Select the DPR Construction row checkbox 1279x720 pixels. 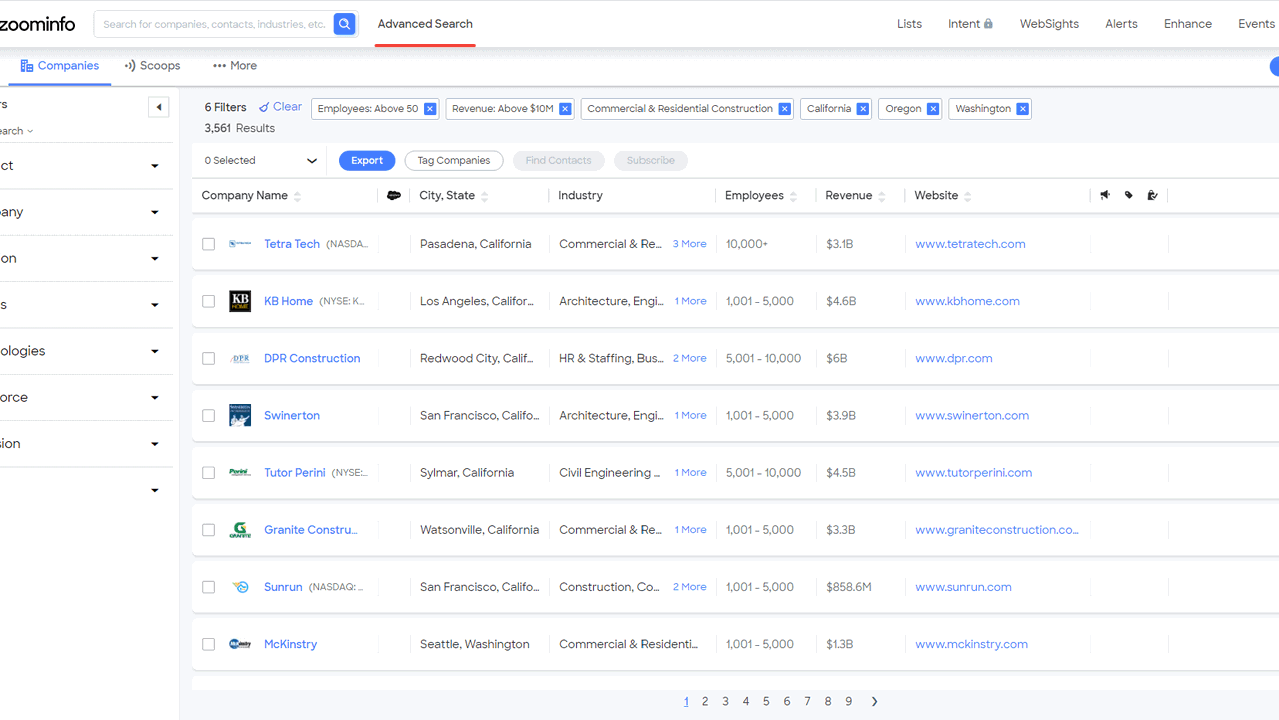coord(209,358)
